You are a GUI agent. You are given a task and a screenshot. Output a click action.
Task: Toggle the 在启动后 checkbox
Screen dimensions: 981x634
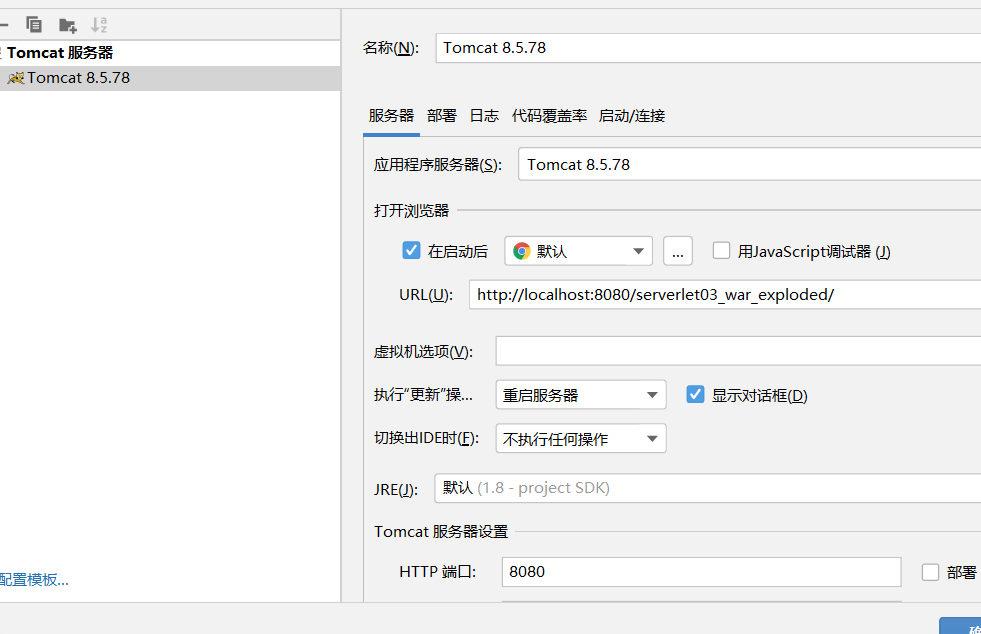tap(411, 250)
